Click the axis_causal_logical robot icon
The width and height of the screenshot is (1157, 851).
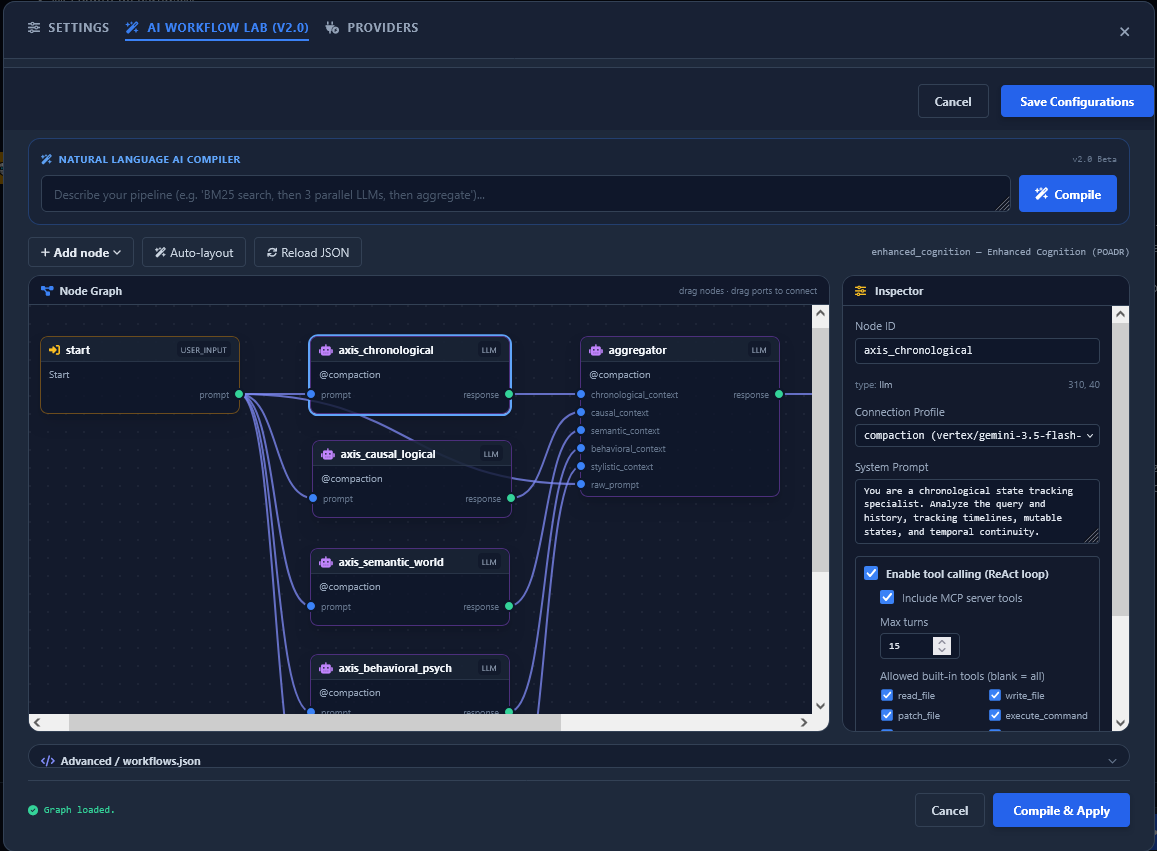coord(328,454)
